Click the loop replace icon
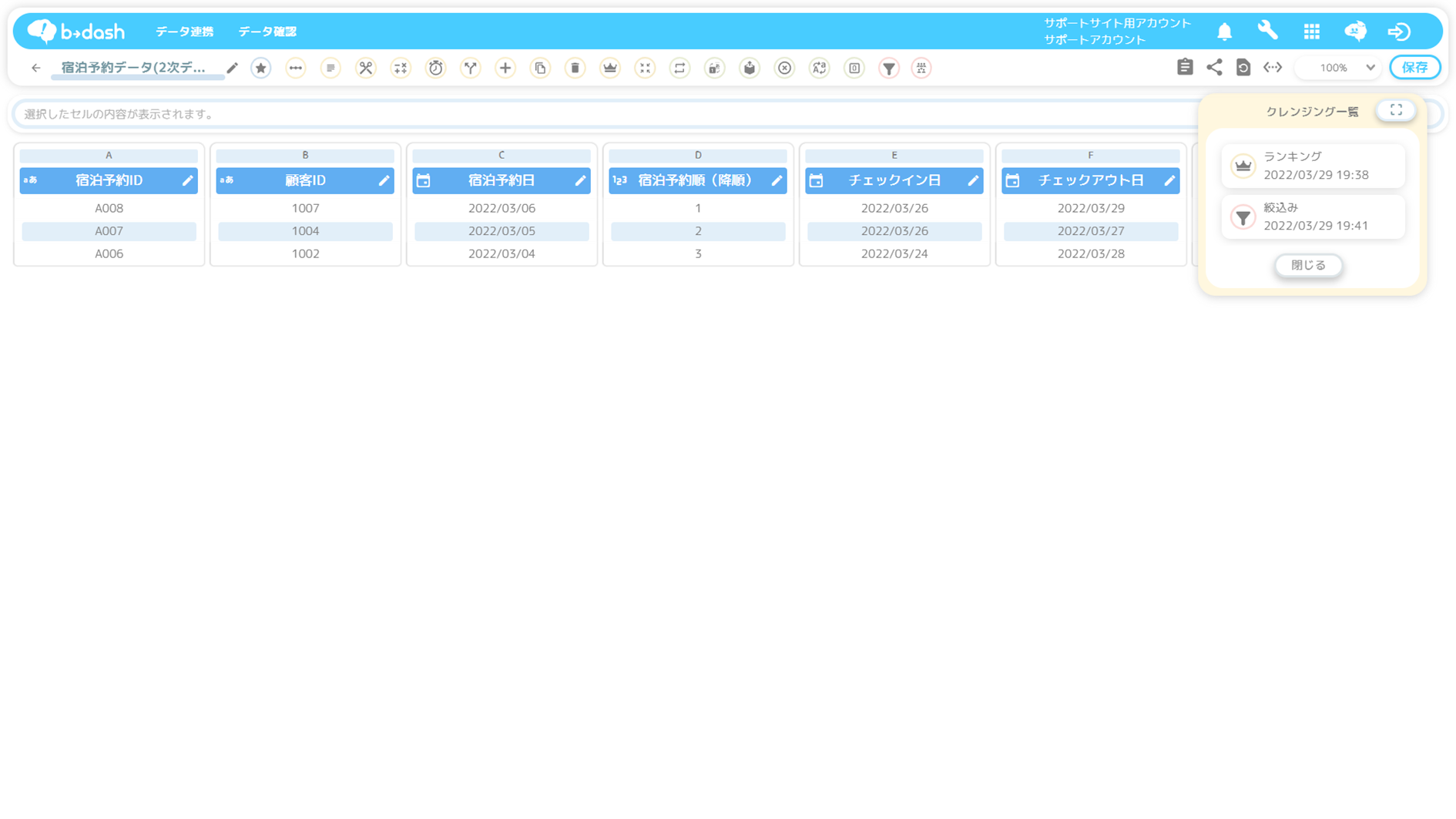The height and width of the screenshot is (819, 1456). [x=679, y=68]
